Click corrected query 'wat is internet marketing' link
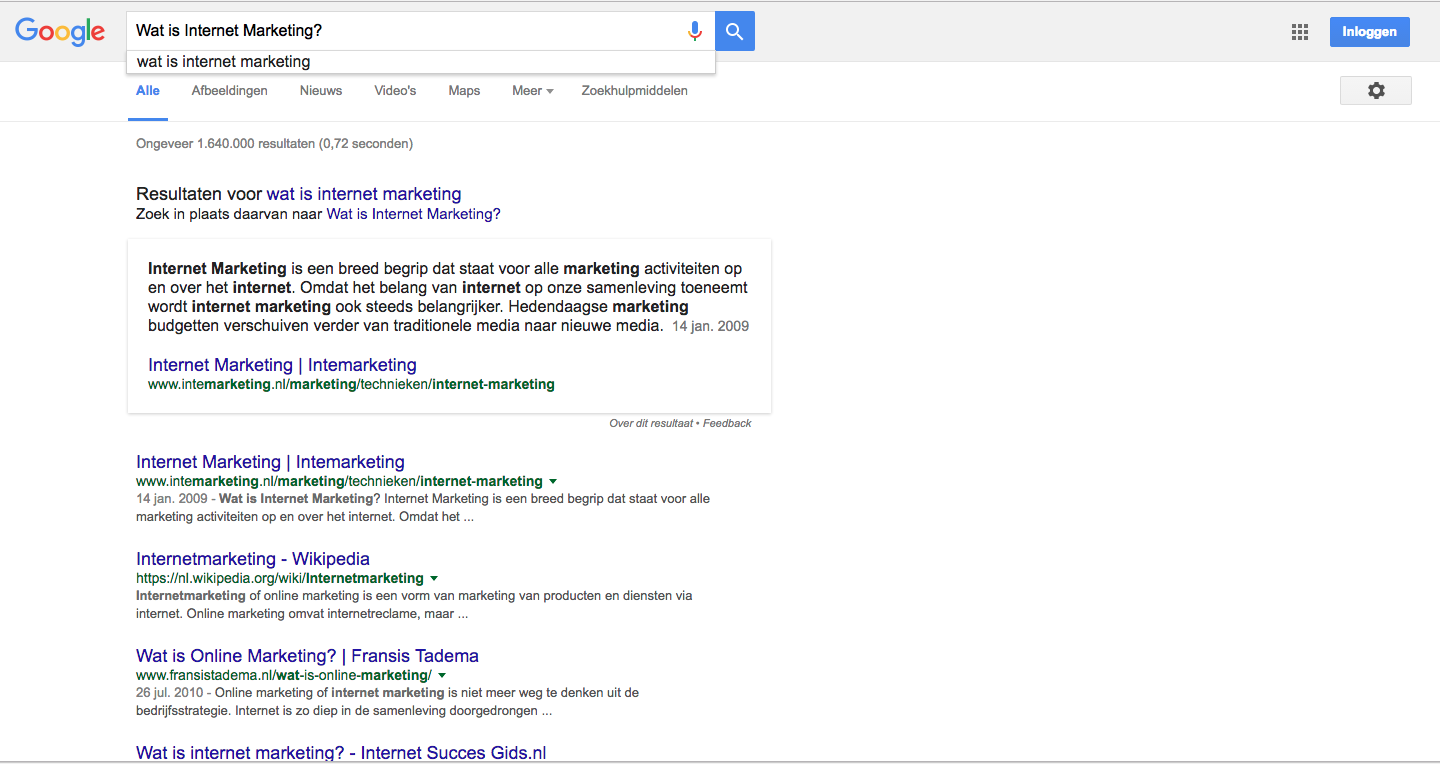Screen dimensions: 1440x764 (x=364, y=194)
